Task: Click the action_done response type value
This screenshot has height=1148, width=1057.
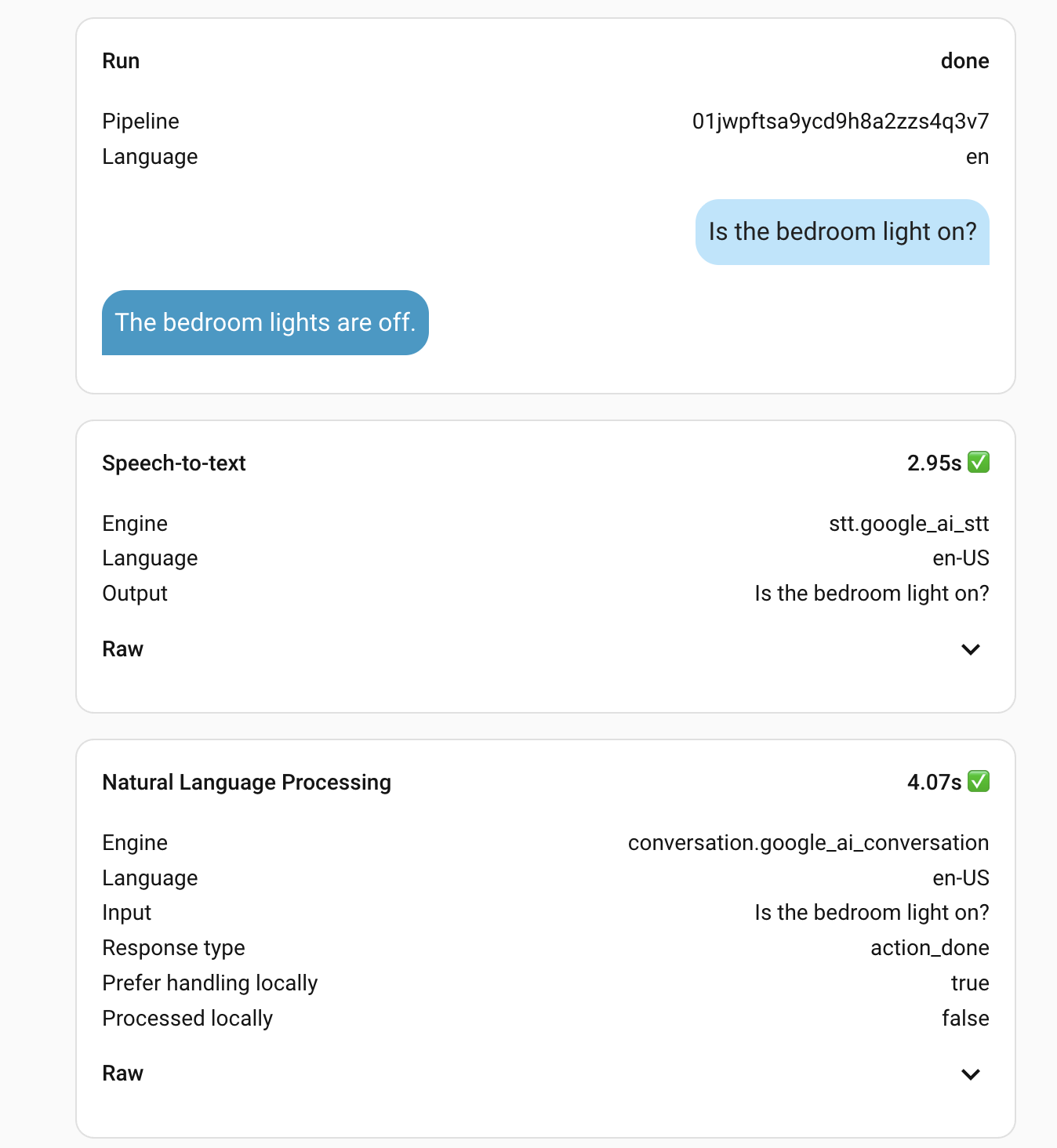Action: pos(929,948)
